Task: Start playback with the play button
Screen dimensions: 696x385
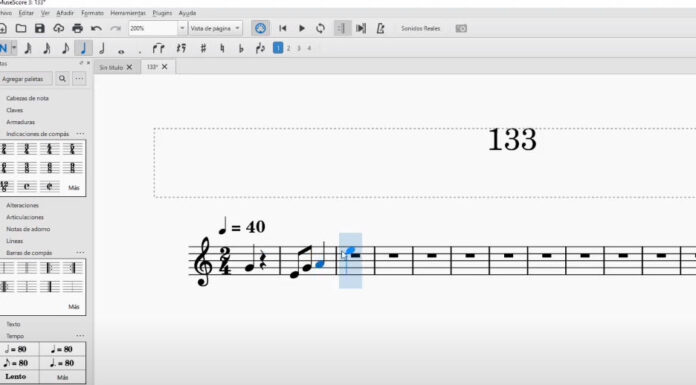Action: point(301,28)
